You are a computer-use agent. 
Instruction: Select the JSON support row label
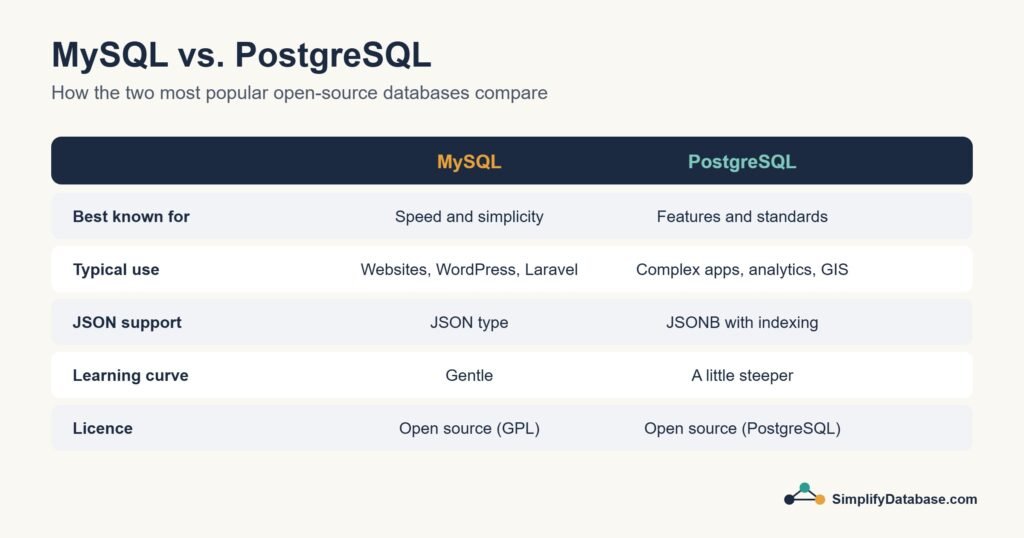(x=127, y=323)
